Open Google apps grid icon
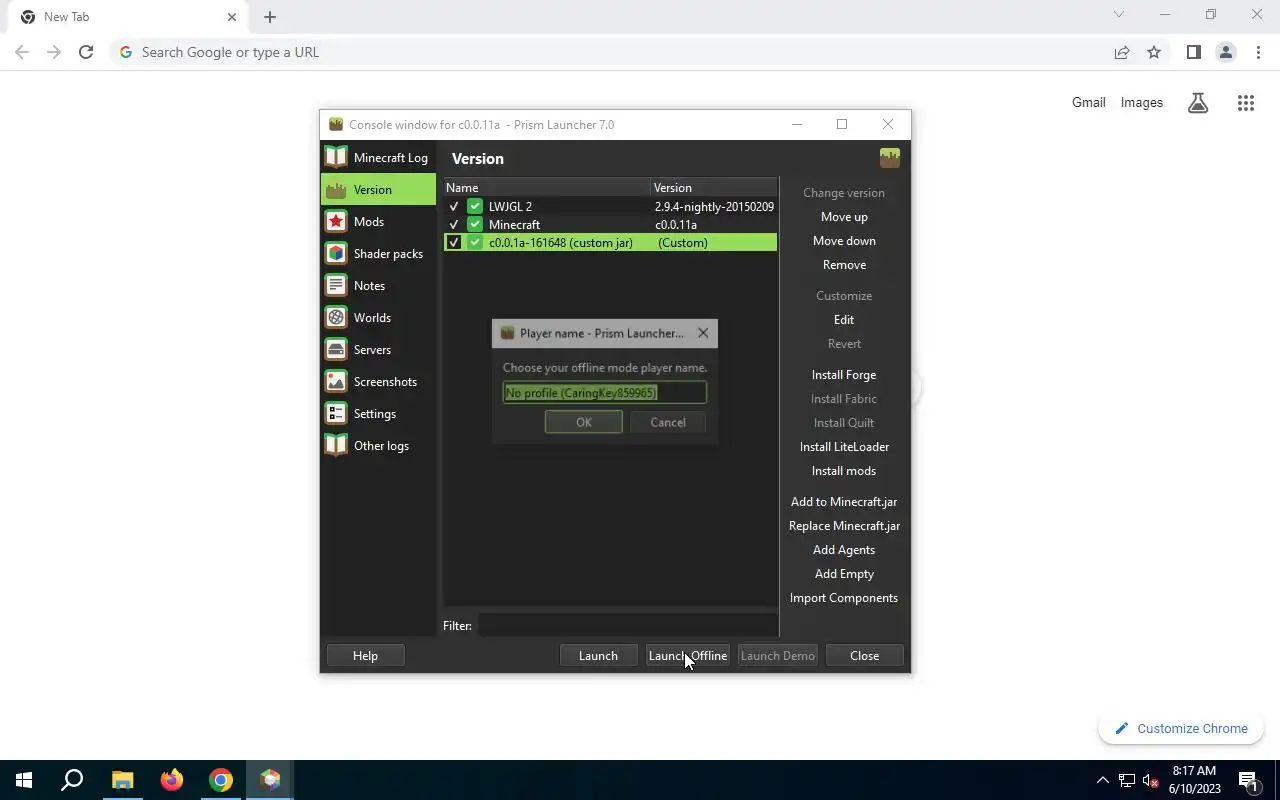 (1246, 103)
